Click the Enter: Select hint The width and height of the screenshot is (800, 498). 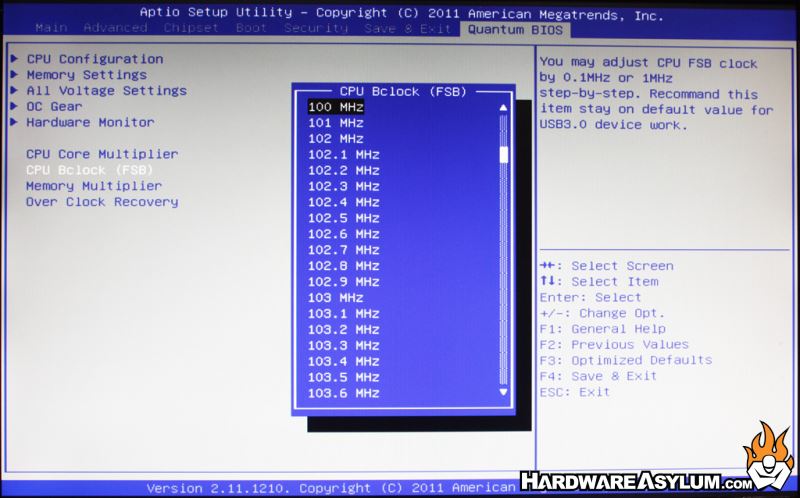pyautogui.click(x=590, y=297)
